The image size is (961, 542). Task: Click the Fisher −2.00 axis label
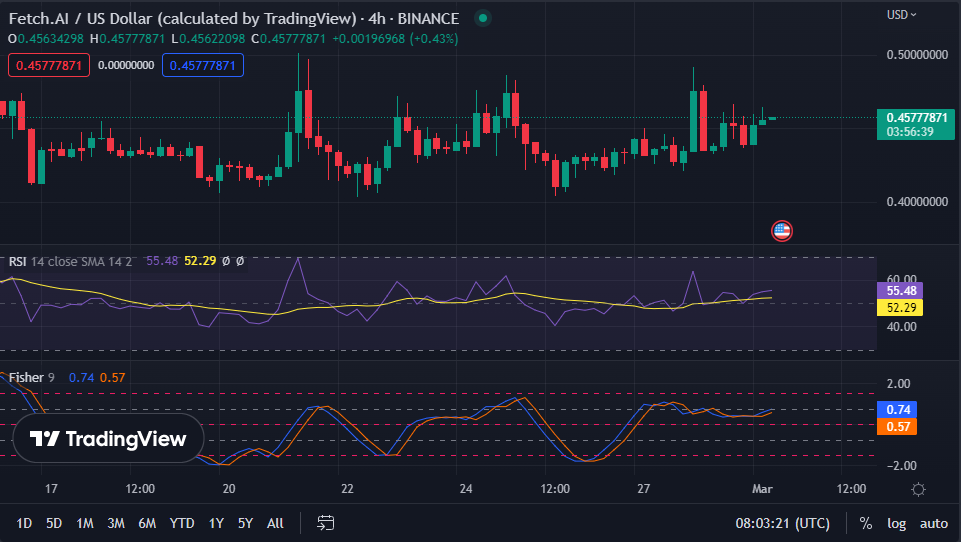(x=902, y=465)
